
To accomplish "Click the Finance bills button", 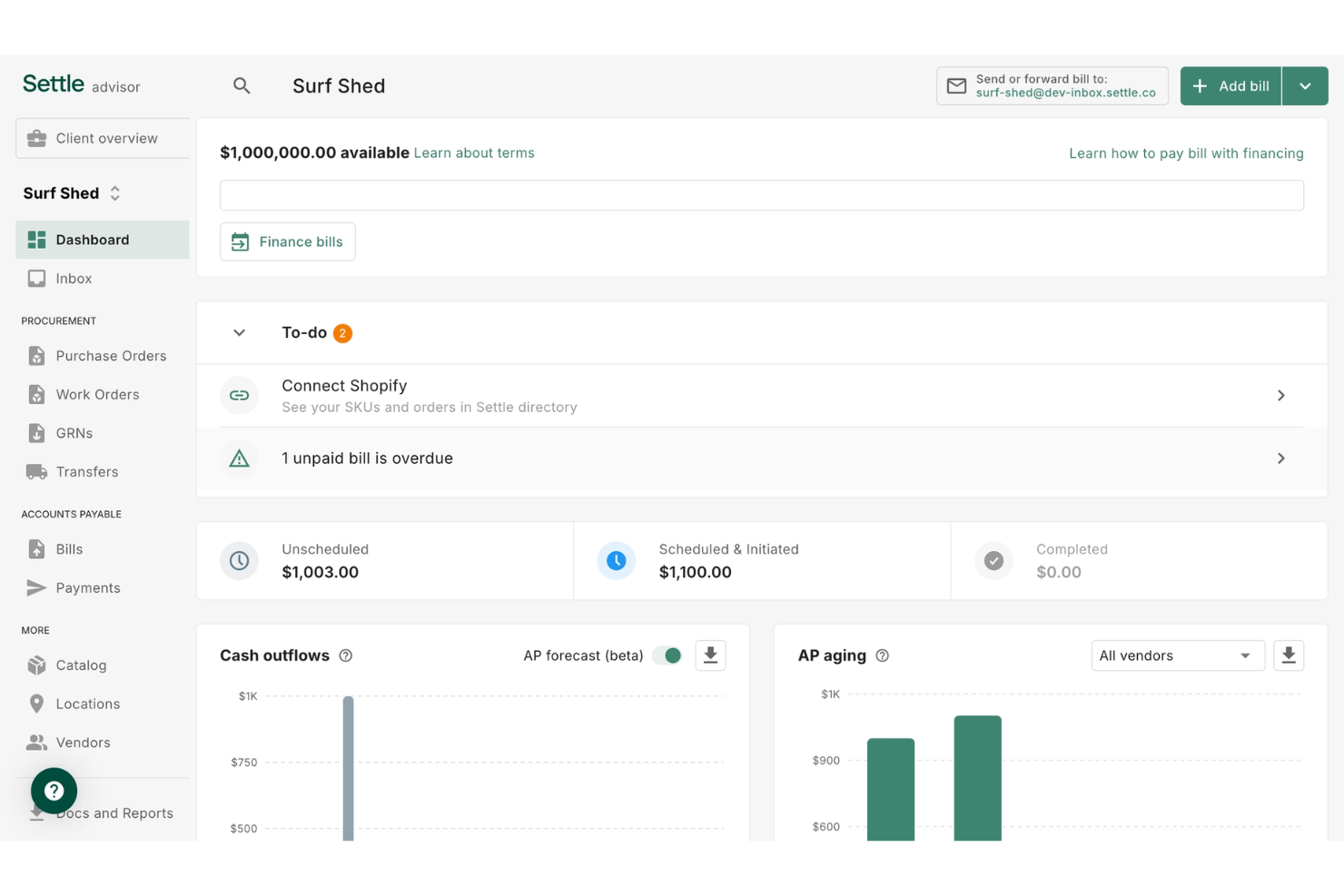I will point(287,241).
